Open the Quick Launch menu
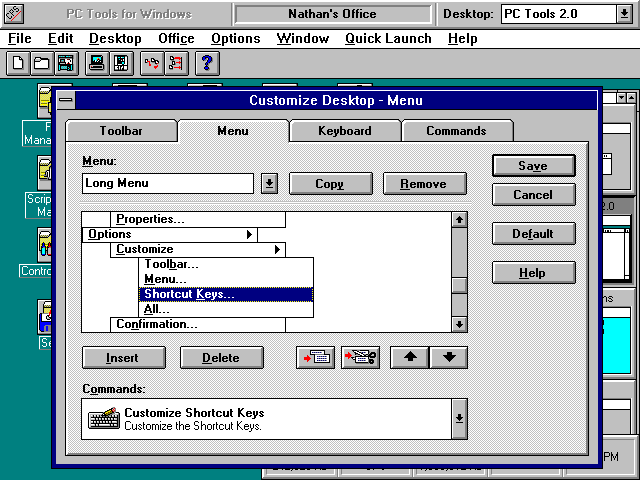The image size is (640, 480). click(x=388, y=39)
